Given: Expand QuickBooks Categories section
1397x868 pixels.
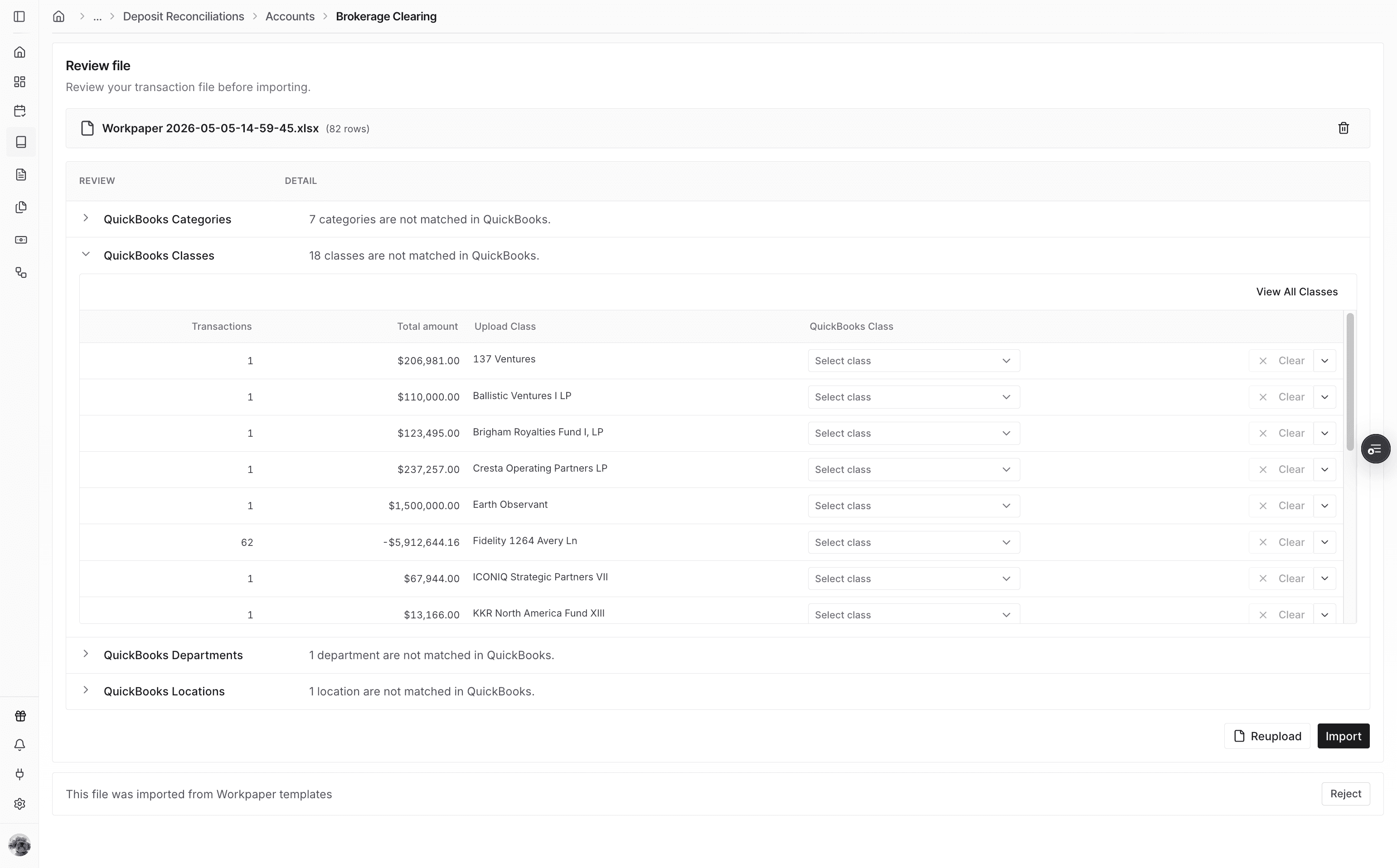Looking at the screenshot, I should [86, 218].
